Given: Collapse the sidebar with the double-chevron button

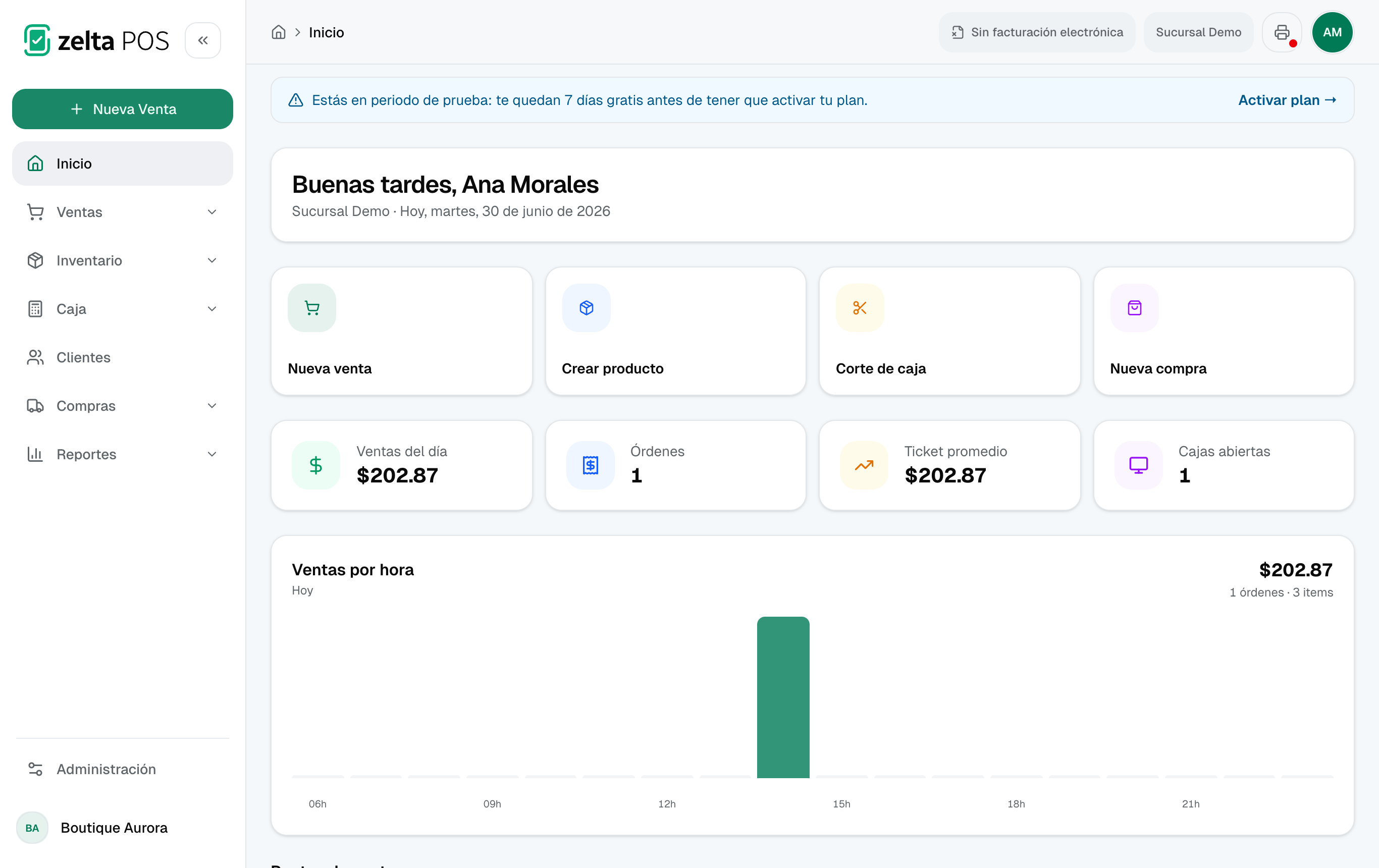Looking at the screenshot, I should 203,40.
